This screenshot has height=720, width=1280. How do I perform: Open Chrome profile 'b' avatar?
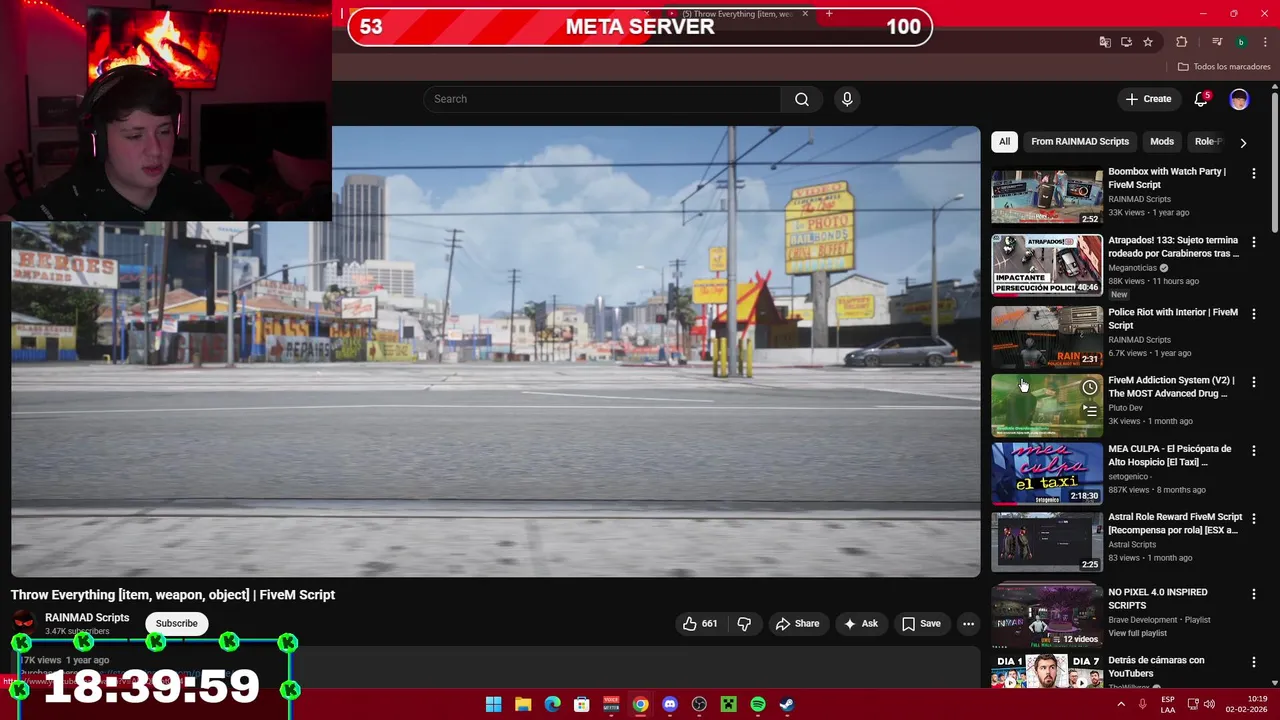click(1241, 42)
